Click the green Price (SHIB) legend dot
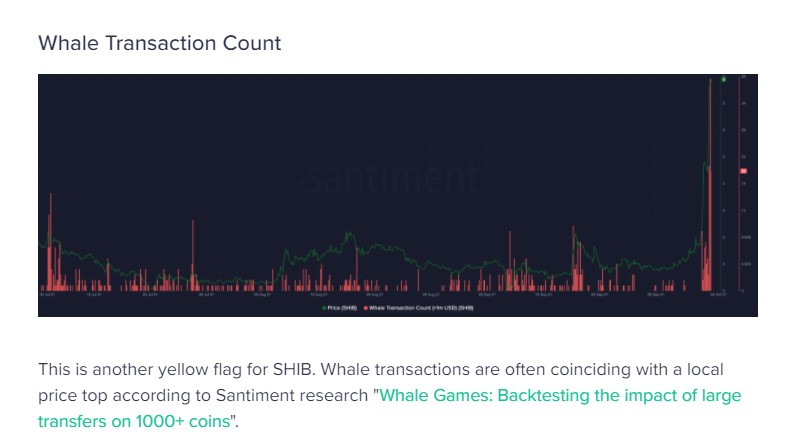This screenshot has height=446, width=792. coord(322,308)
